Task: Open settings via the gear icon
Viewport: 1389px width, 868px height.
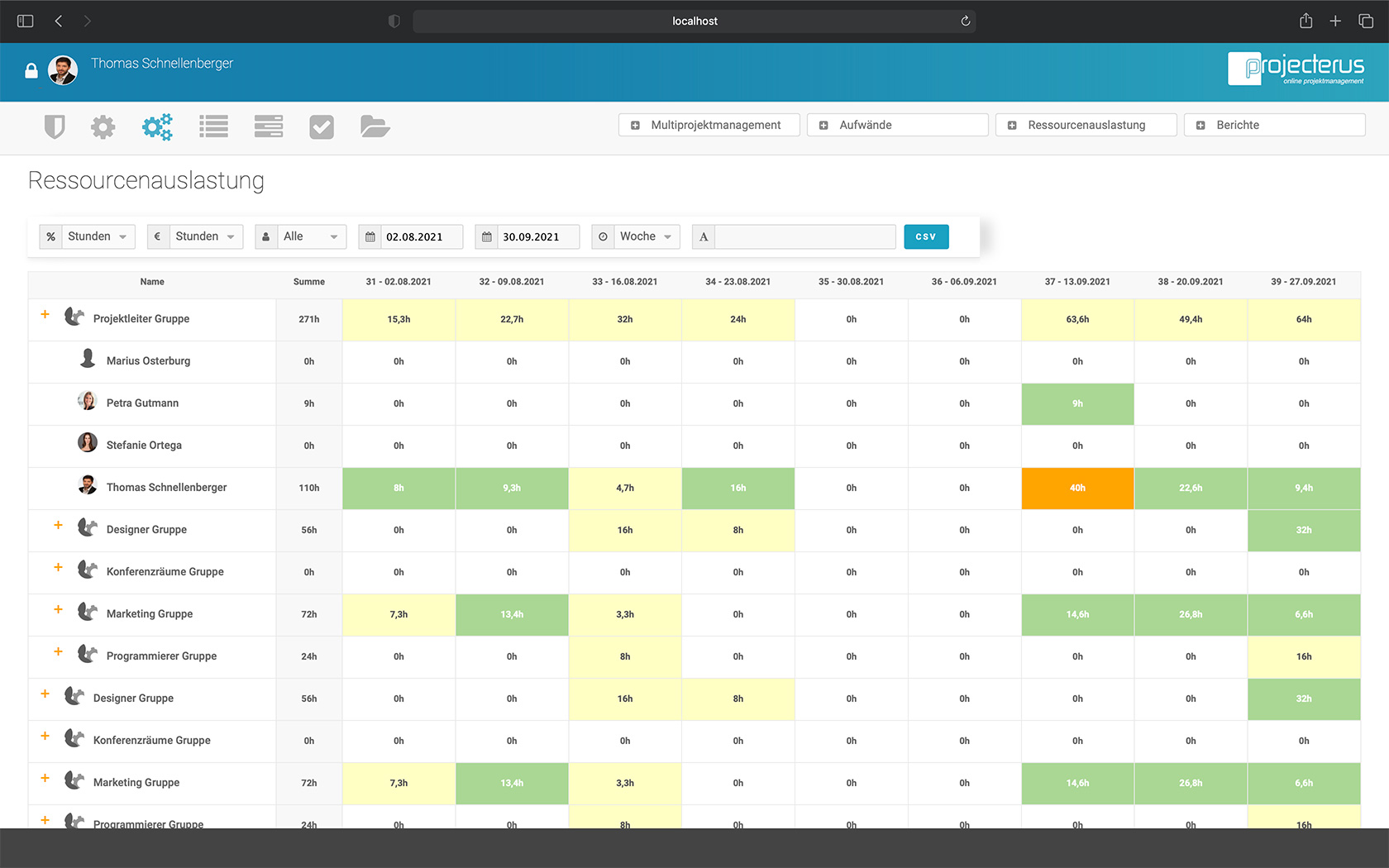Action: click(x=103, y=126)
